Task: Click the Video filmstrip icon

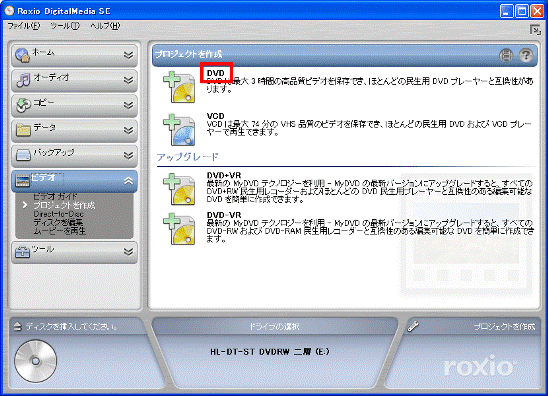Action: click(x=22, y=180)
